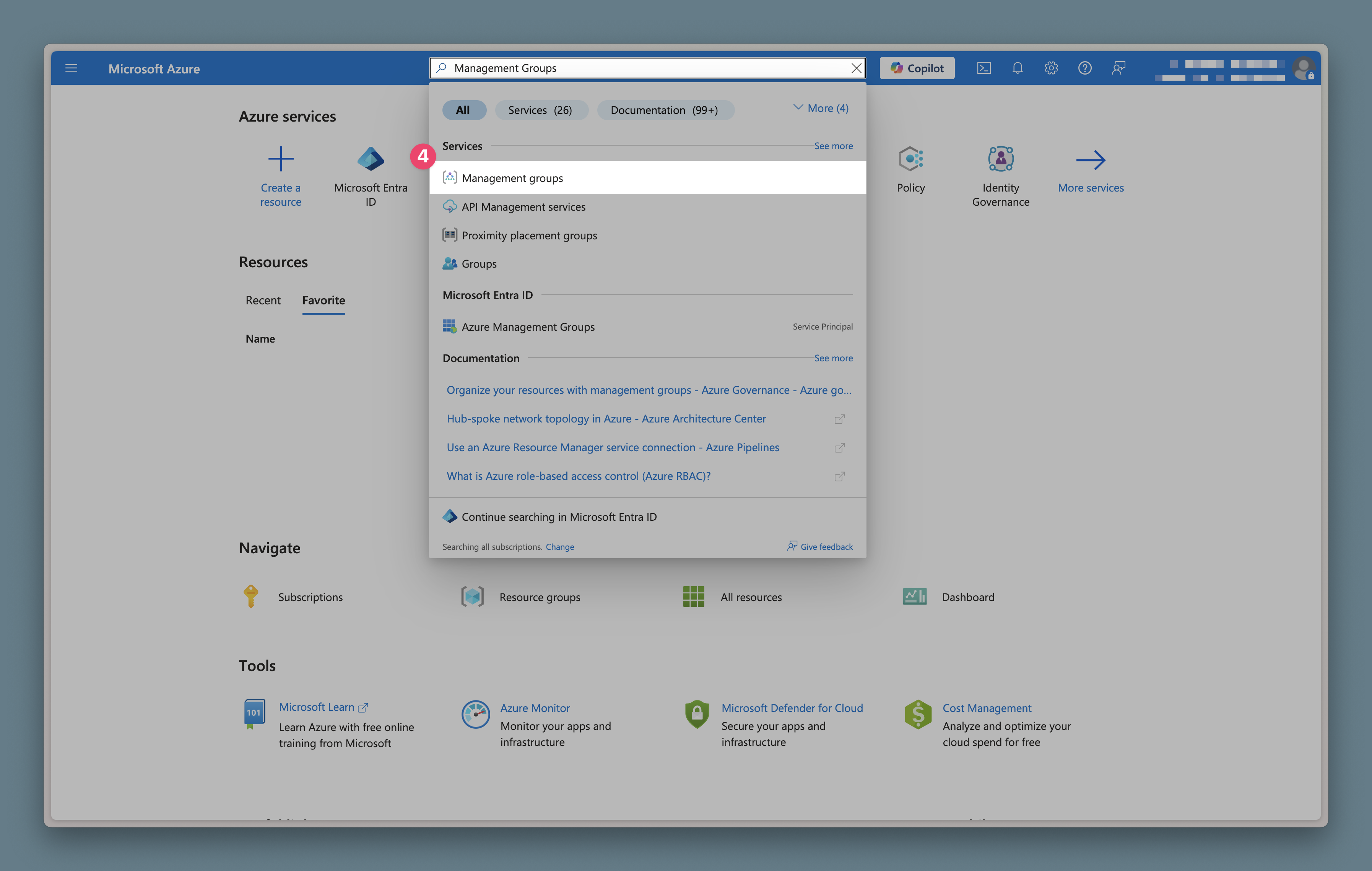
Task: Open Microsoft Defender for Cloud link
Action: (792, 708)
